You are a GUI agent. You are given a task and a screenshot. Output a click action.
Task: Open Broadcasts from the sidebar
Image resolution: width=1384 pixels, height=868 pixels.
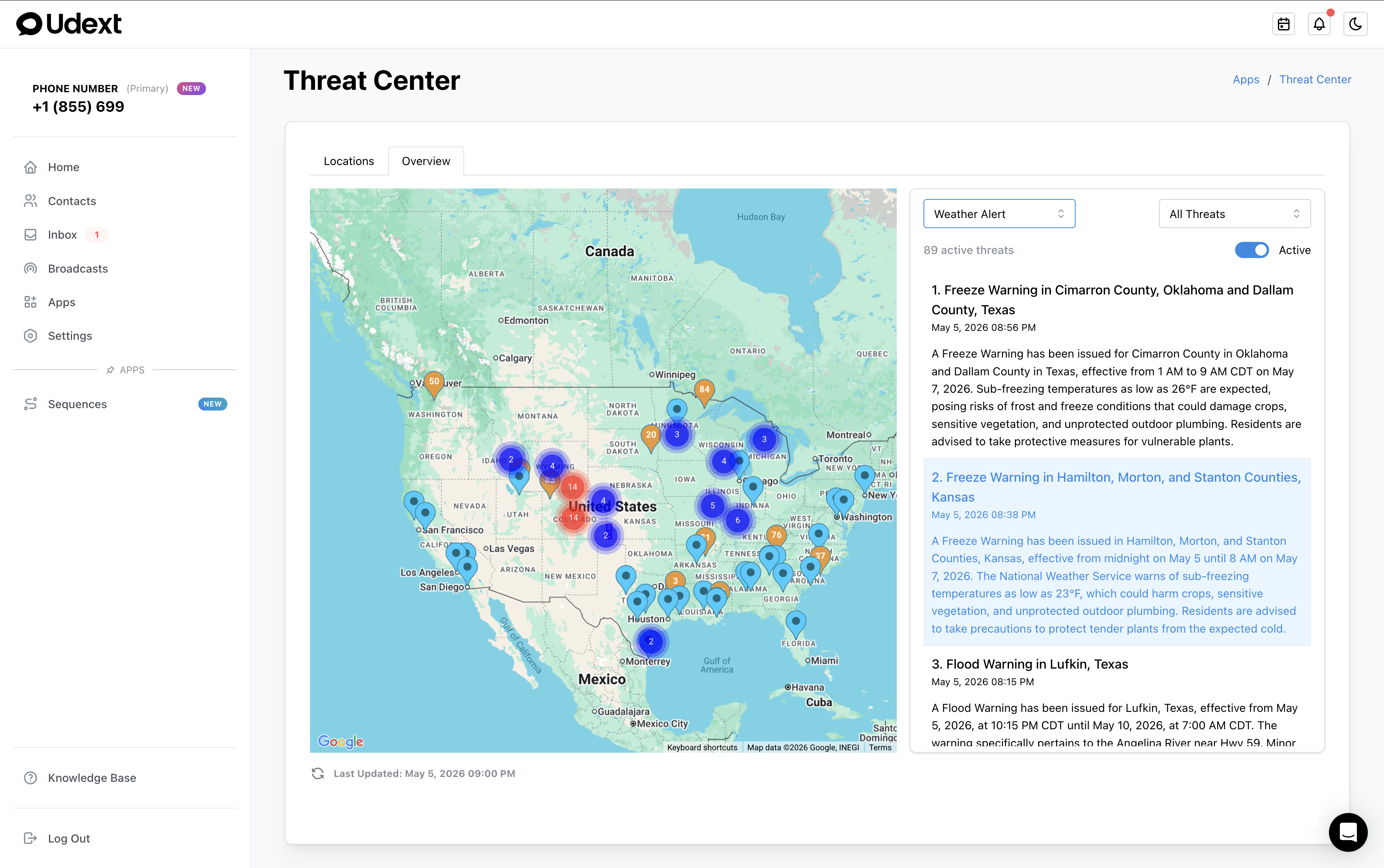[x=78, y=269]
